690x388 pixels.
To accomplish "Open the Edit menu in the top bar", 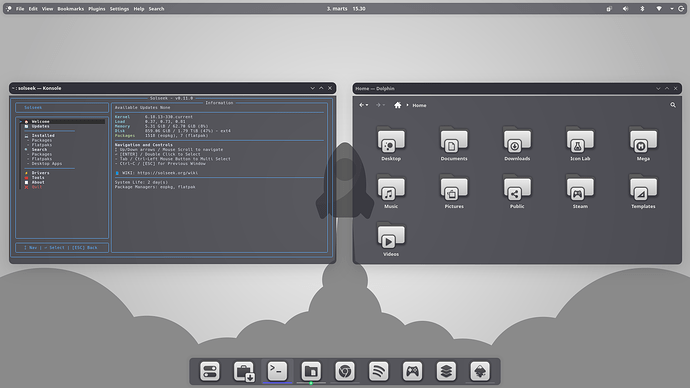I will click(33, 9).
